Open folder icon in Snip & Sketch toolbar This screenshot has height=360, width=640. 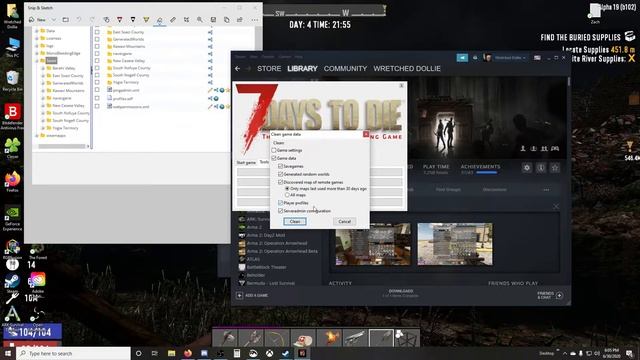65,20
